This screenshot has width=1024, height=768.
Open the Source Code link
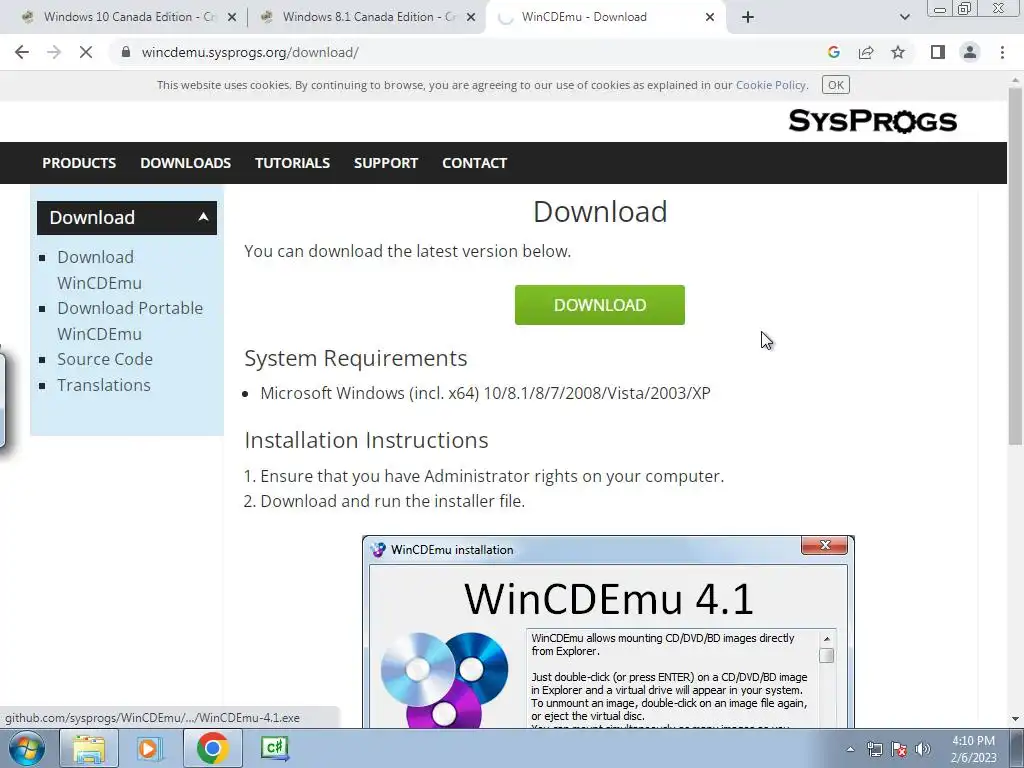[x=104, y=359]
